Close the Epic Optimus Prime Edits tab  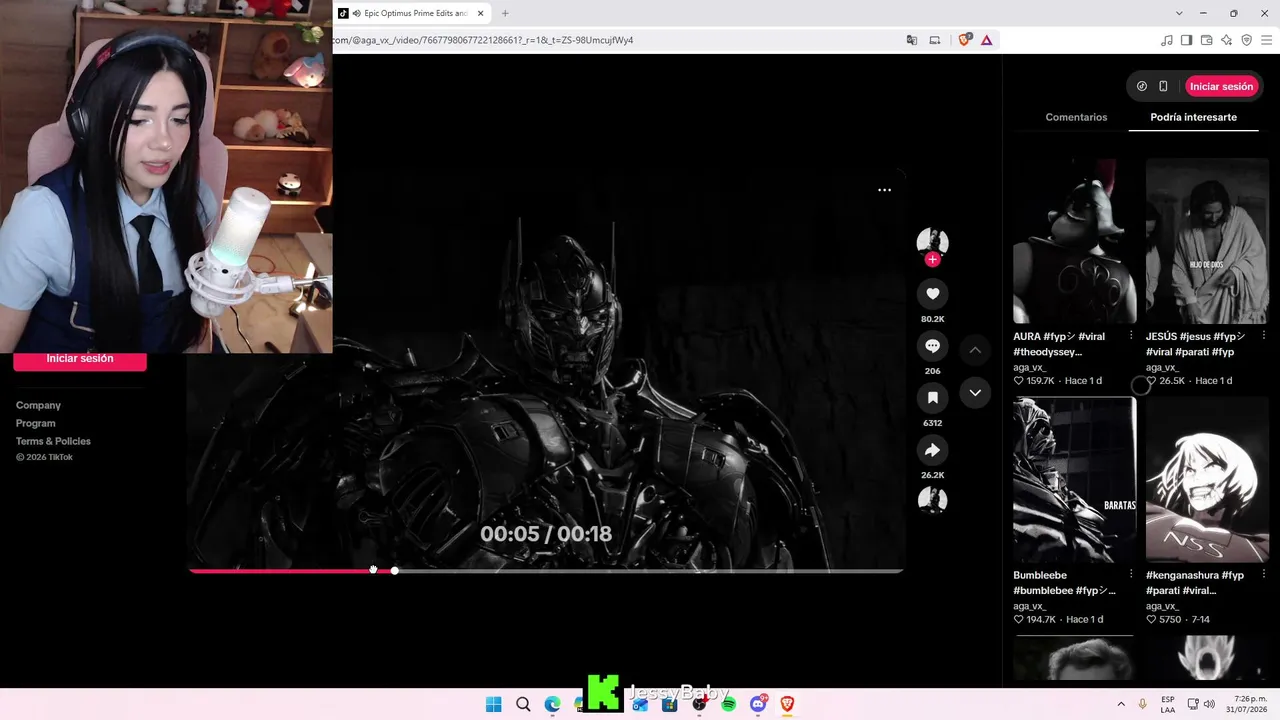[x=481, y=13]
